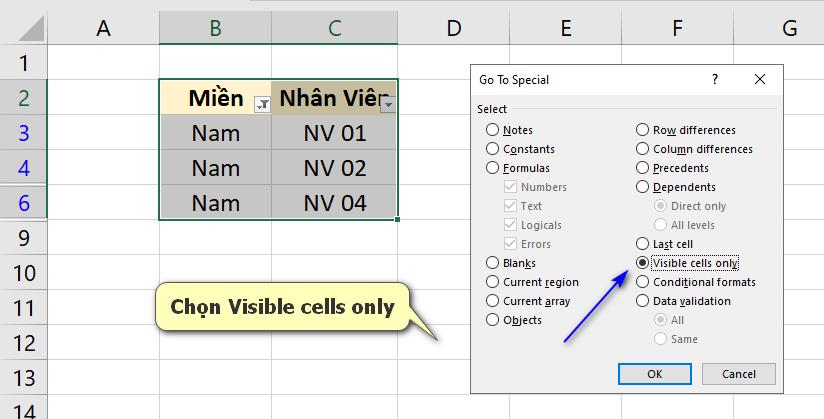
Task: Select row 10 header
Action: tap(24, 273)
